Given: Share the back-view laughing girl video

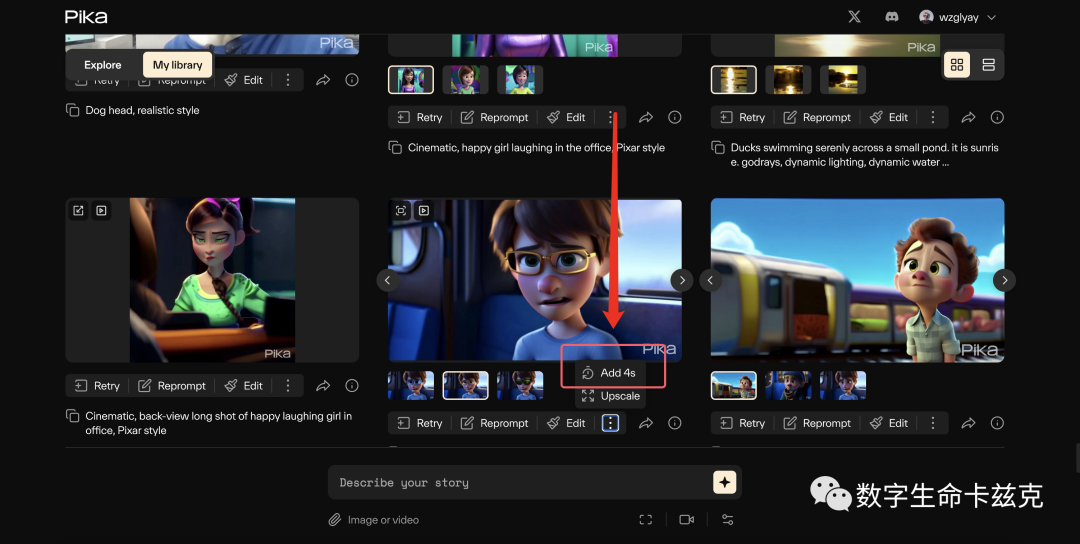Looking at the screenshot, I should (323, 386).
